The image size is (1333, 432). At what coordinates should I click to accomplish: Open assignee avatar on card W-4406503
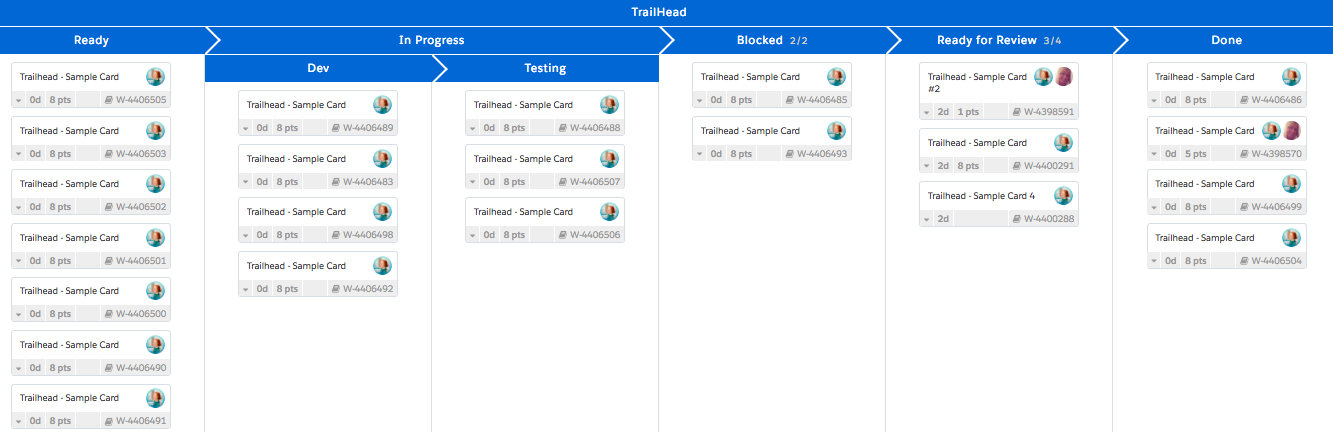coord(155,131)
